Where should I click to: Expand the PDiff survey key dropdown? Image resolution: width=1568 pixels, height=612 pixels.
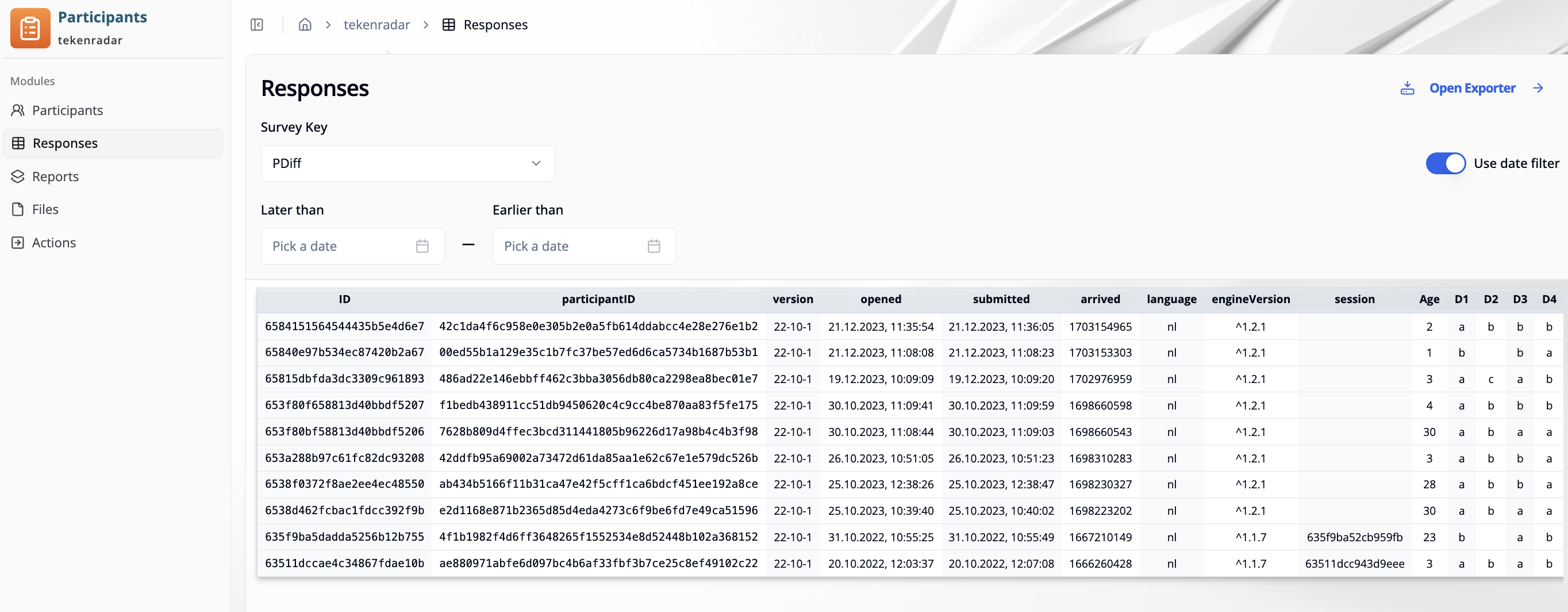click(406, 163)
